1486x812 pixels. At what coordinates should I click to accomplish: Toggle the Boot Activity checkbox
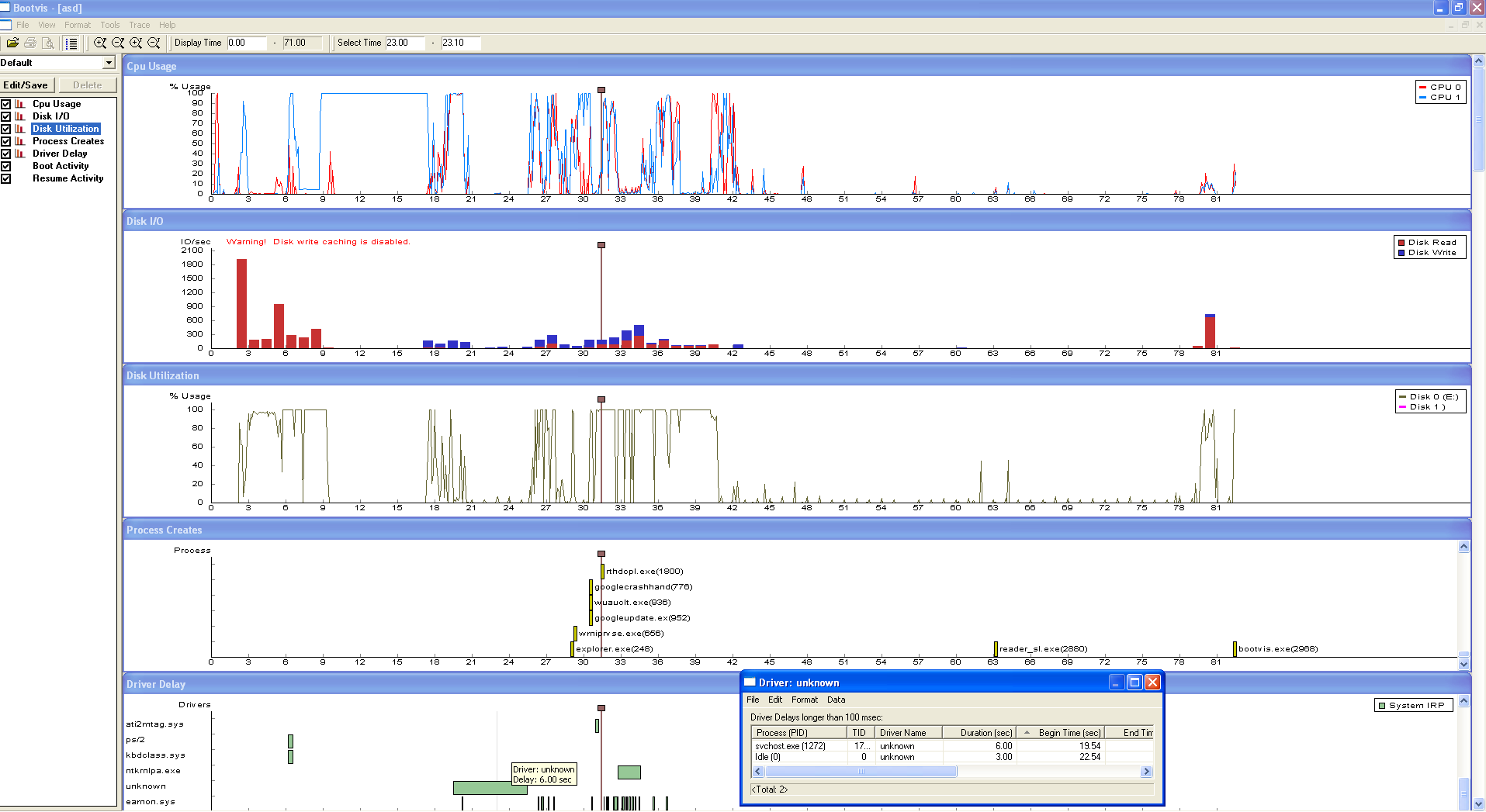pos(6,166)
